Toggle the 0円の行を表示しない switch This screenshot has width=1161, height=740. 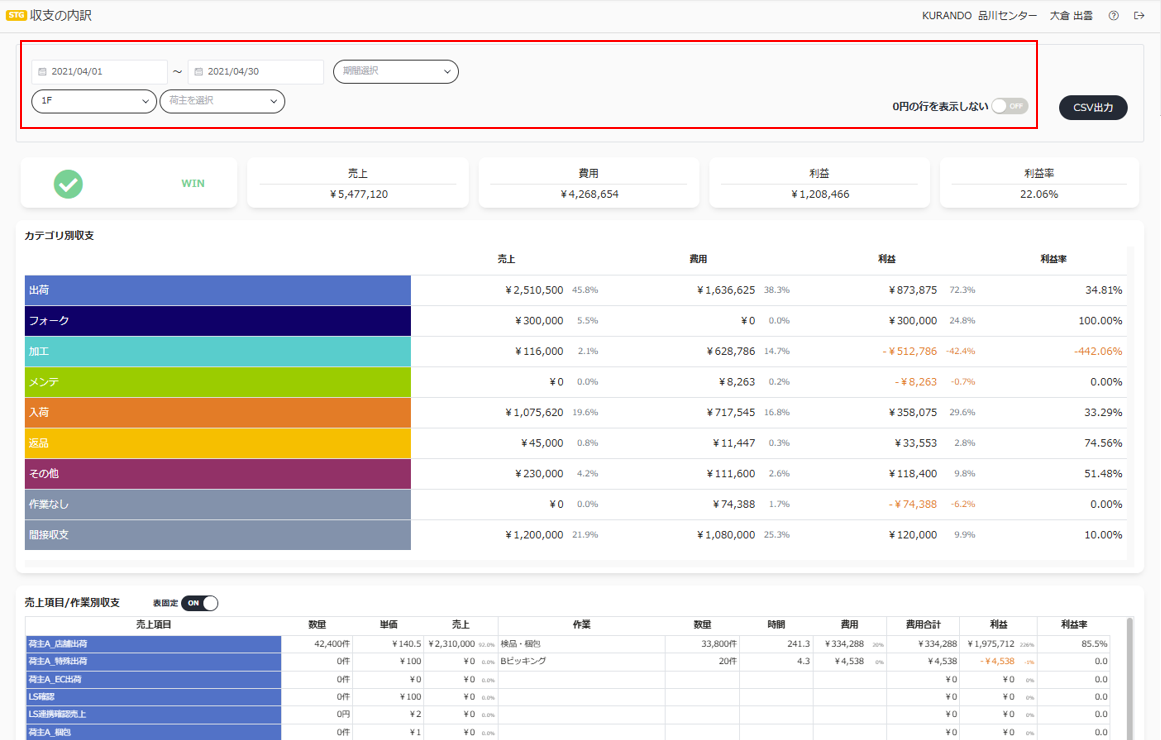click(1010, 106)
